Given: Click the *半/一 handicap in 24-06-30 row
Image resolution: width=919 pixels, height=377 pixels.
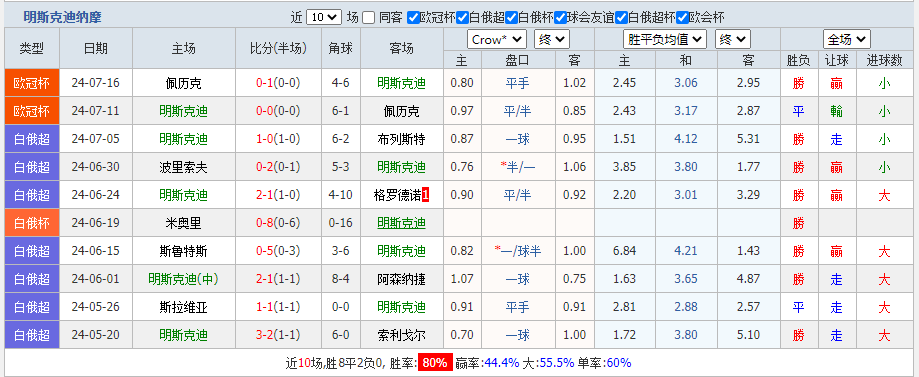Looking at the screenshot, I should pyautogui.click(x=518, y=167).
